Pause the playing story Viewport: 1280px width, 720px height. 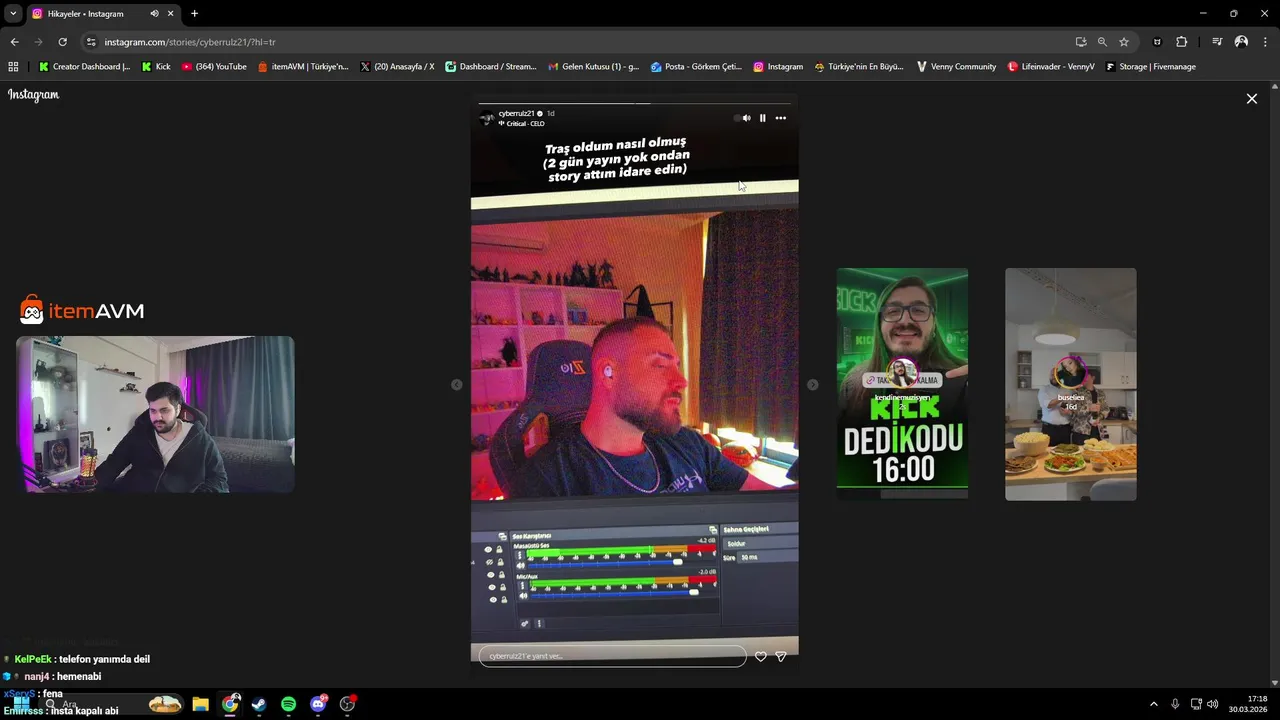(x=762, y=118)
